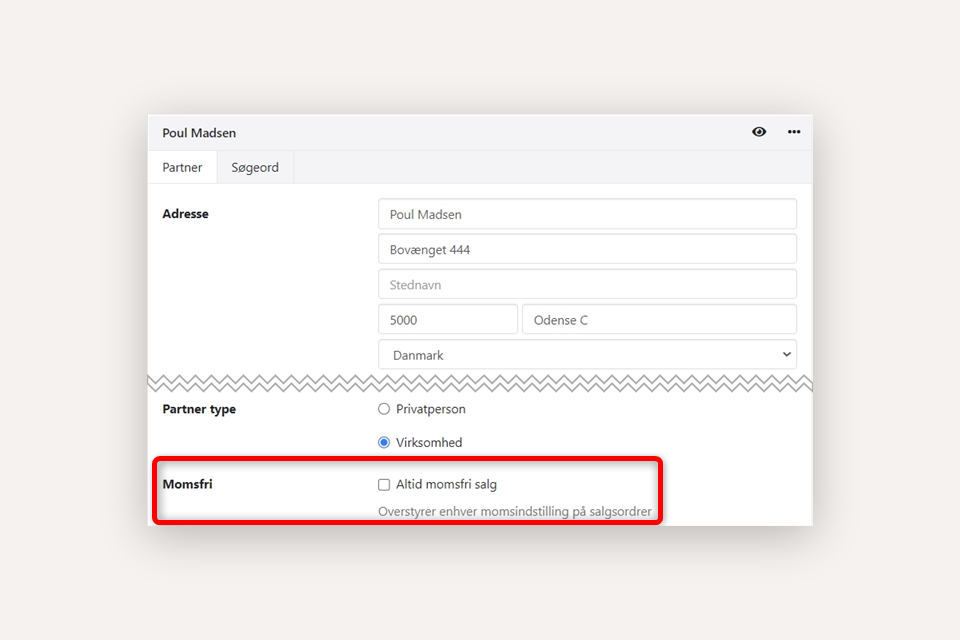Switch to the Søgeord tab

tap(255, 167)
